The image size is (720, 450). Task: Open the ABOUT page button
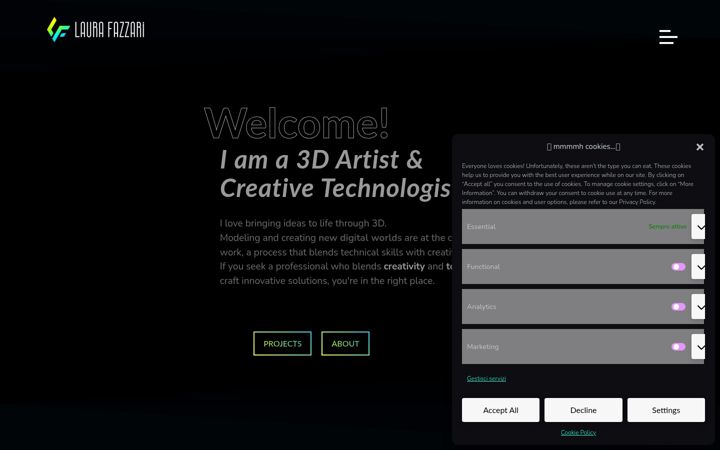345,343
